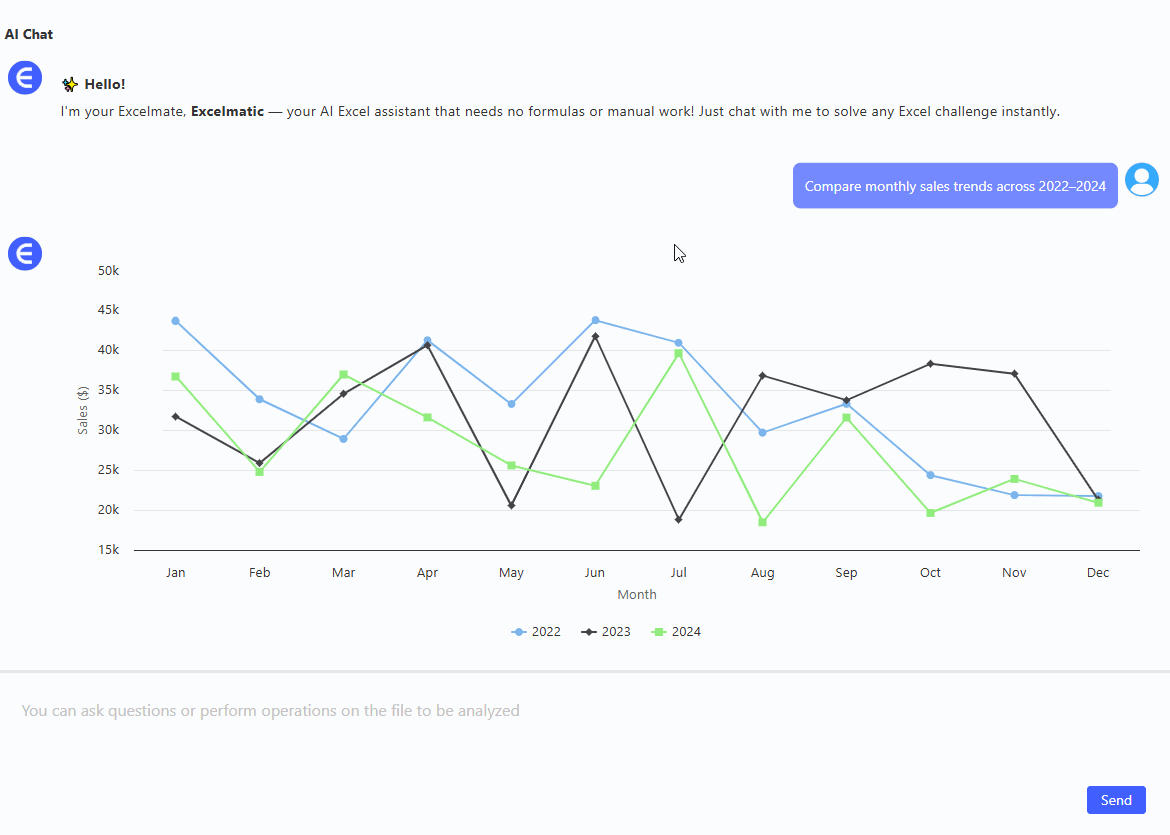Toggle the 2024 series in chart legend
The height and width of the screenshot is (835, 1170).
(676, 632)
